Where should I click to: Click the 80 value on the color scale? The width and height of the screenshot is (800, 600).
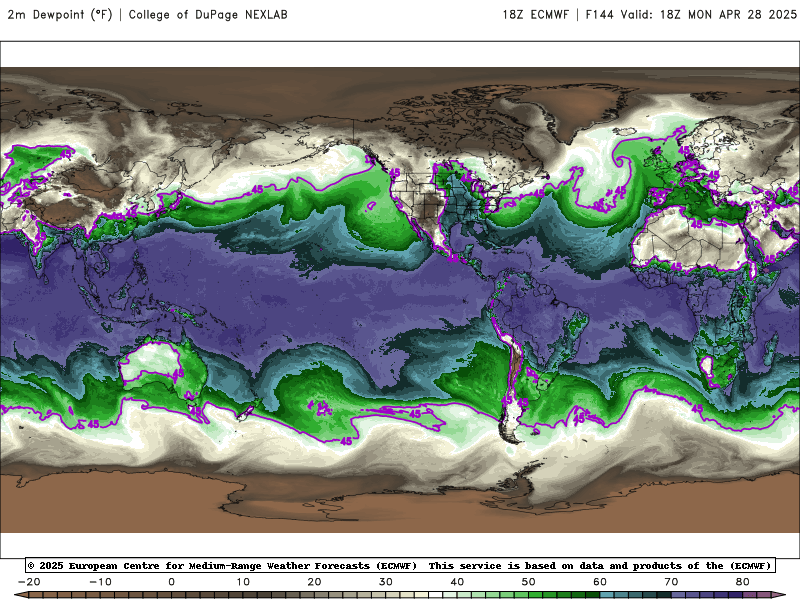pyautogui.click(x=743, y=582)
